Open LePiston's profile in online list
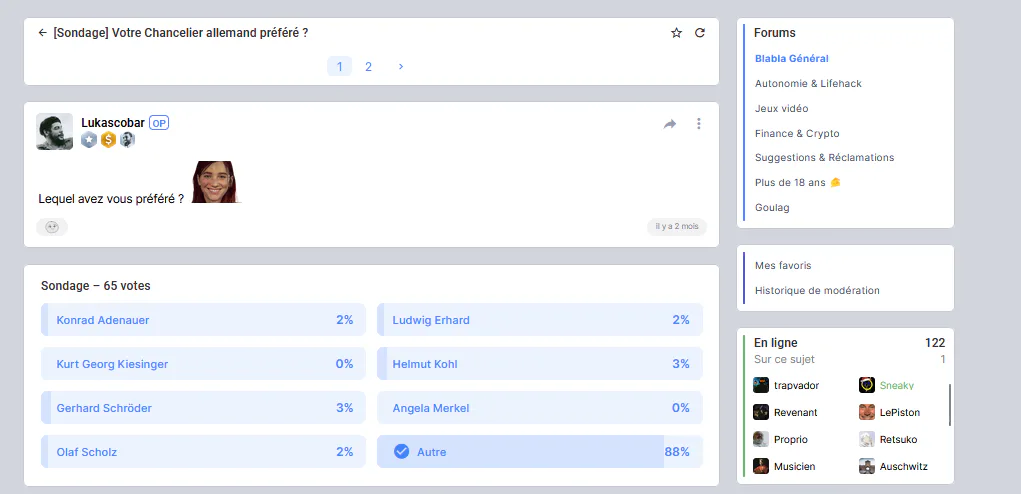This screenshot has width=1021, height=494. (x=900, y=413)
